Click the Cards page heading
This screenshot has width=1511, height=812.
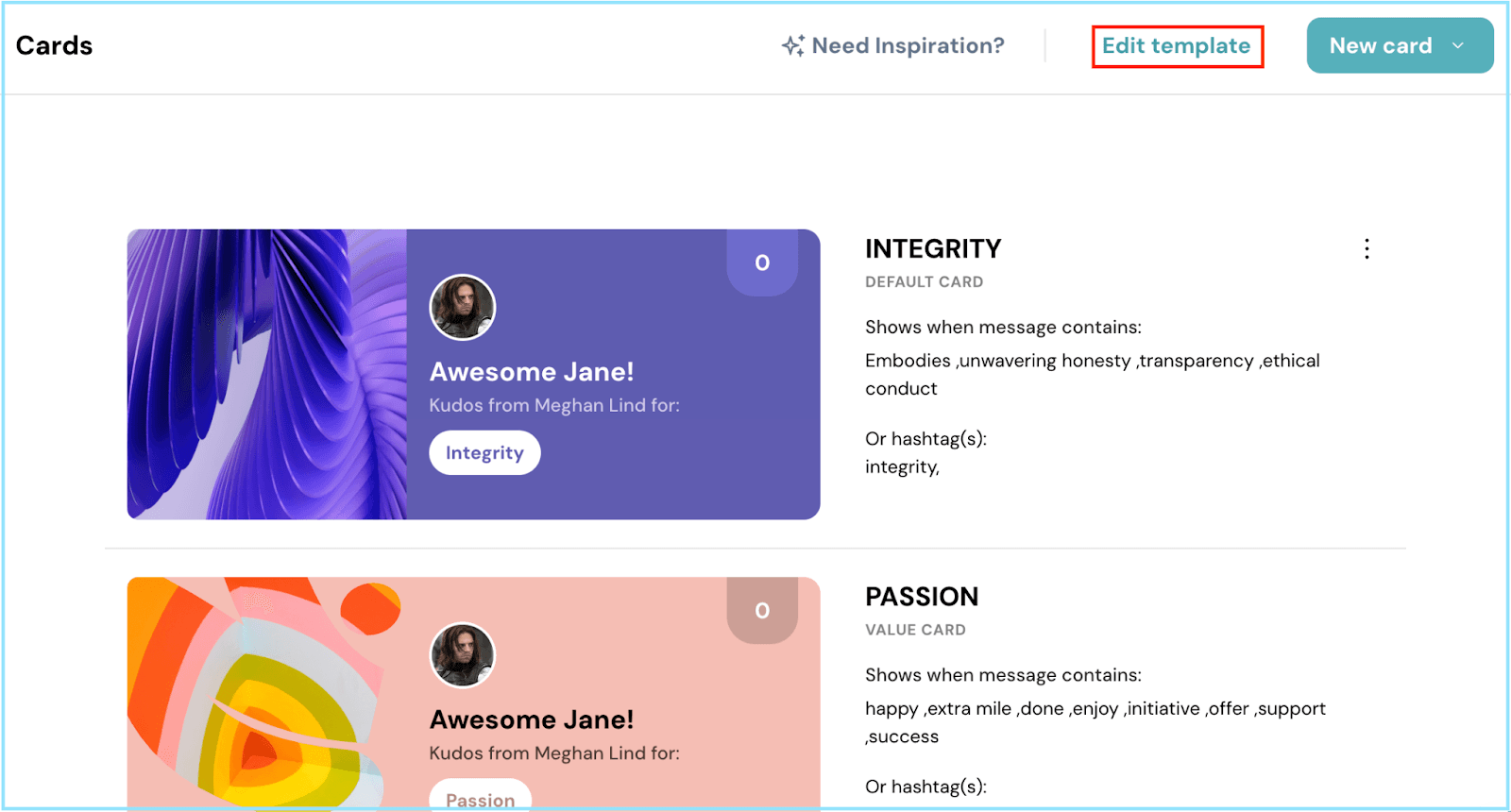click(55, 45)
